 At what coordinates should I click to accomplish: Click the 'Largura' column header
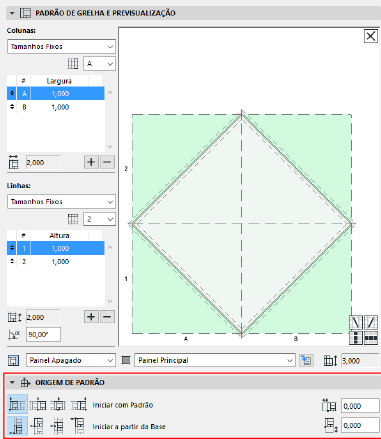point(59,81)
